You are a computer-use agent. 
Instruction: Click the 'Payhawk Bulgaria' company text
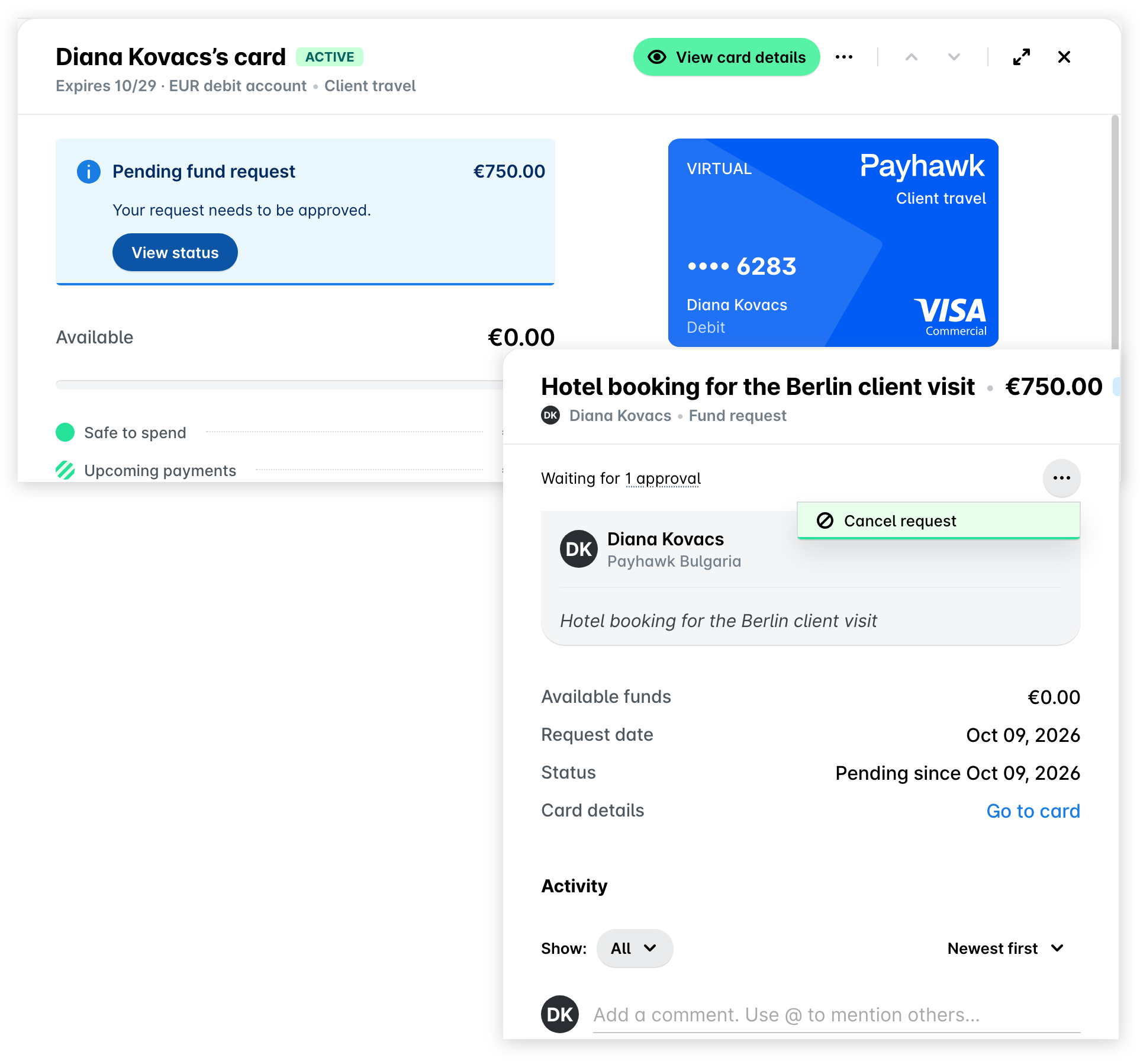click(674, 561)
